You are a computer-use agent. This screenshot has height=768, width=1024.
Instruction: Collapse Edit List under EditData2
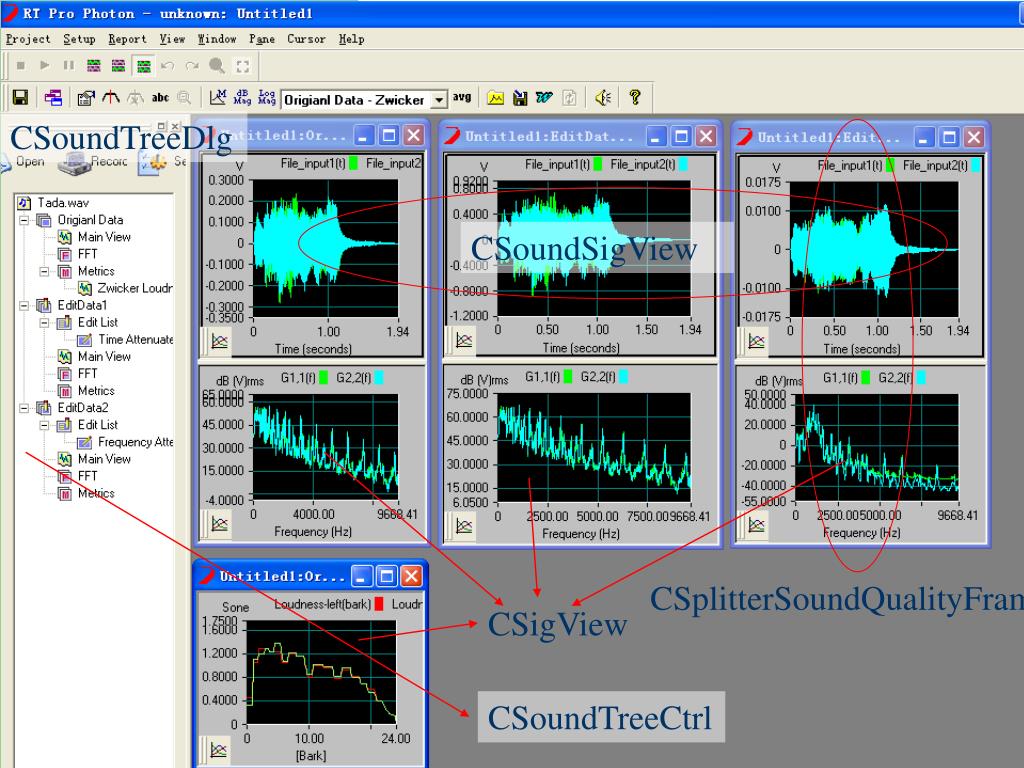pyautogui.click(x=44, y=425)
